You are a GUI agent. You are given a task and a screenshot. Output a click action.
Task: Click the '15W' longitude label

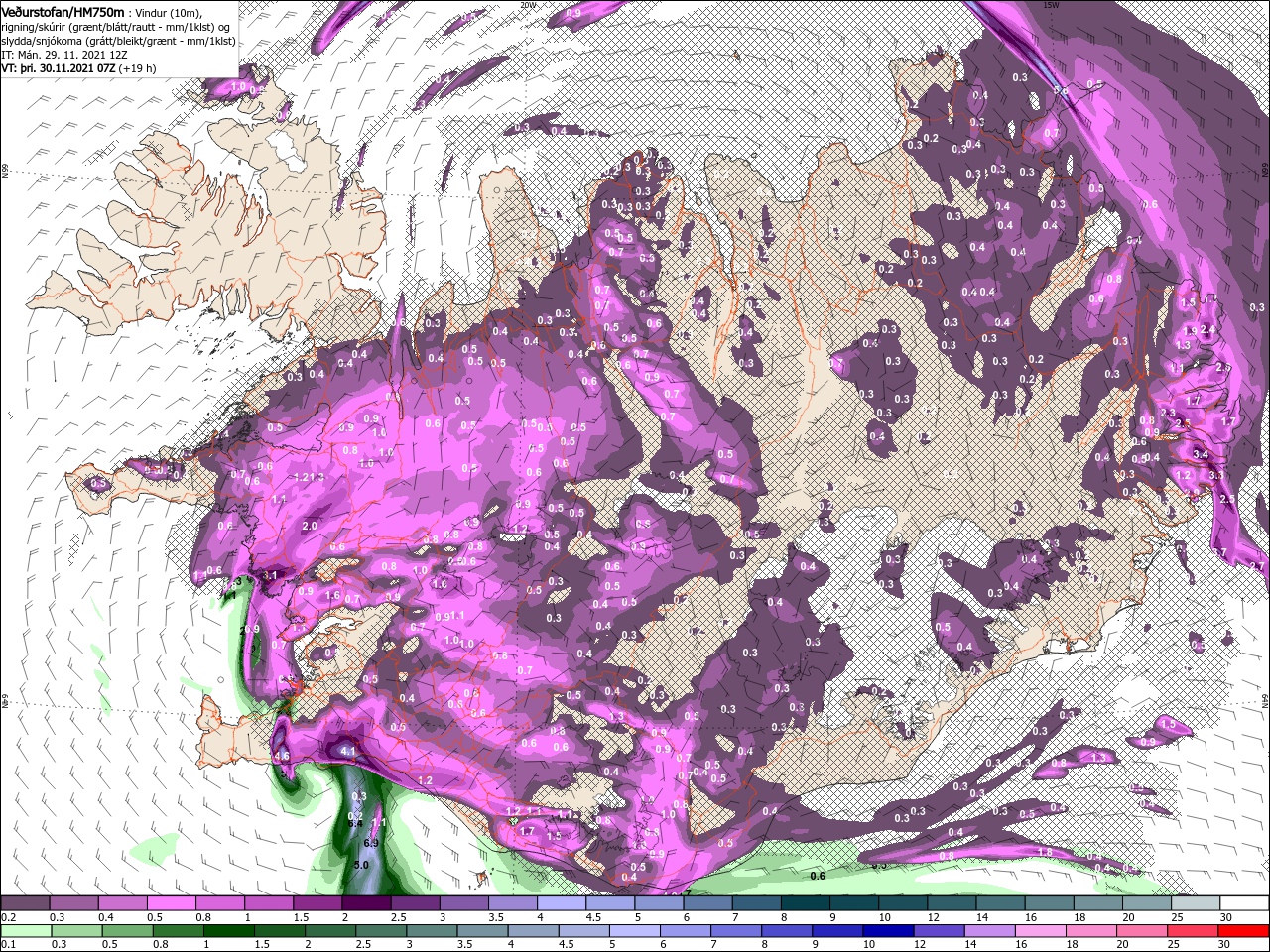coord(1051,5)
